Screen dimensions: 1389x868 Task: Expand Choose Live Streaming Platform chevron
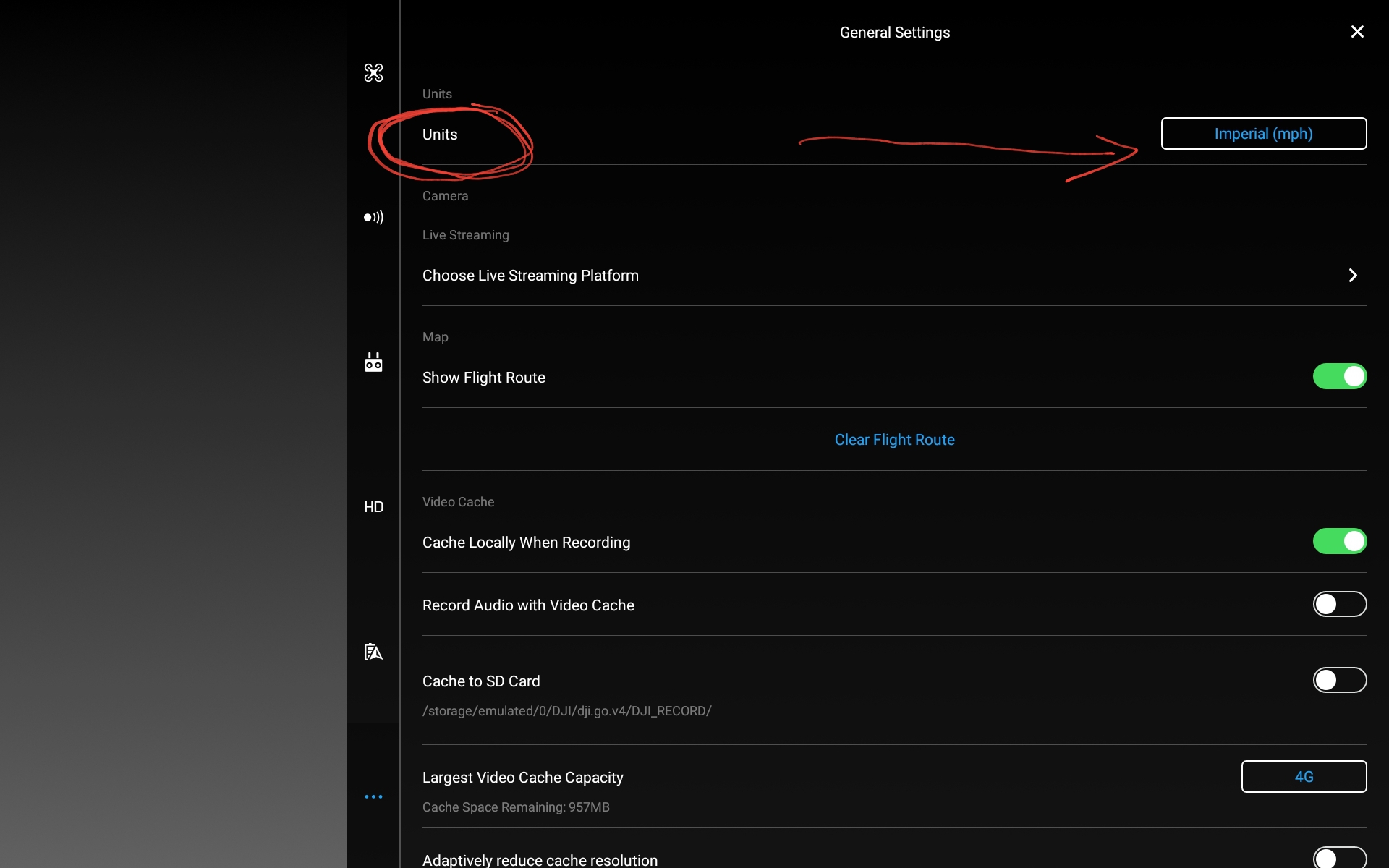1353,275
